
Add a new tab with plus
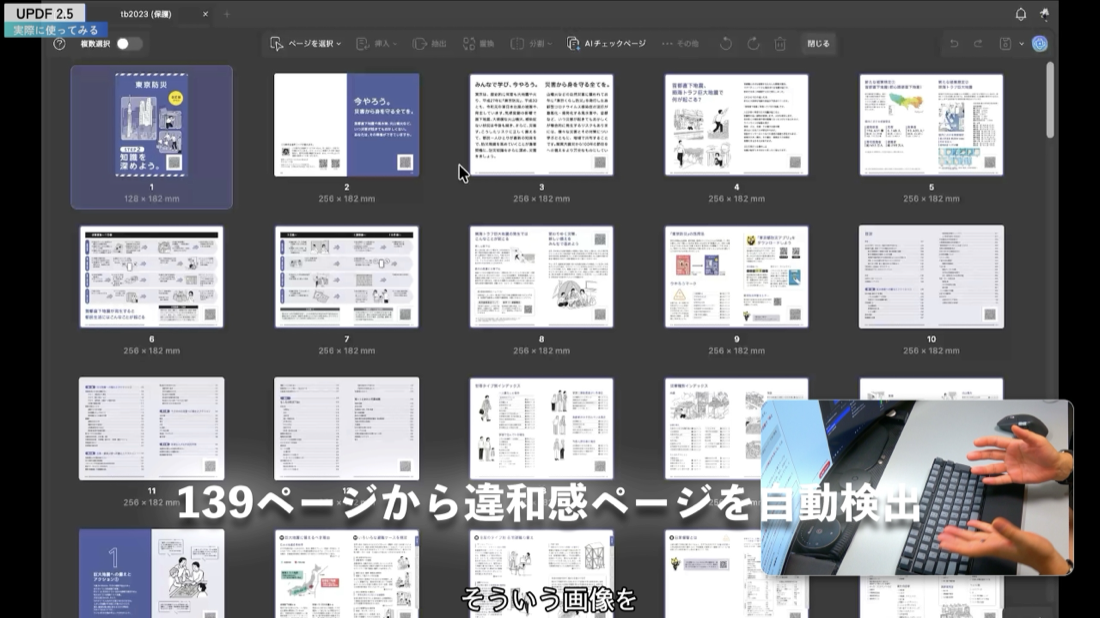tap(227, 14)
